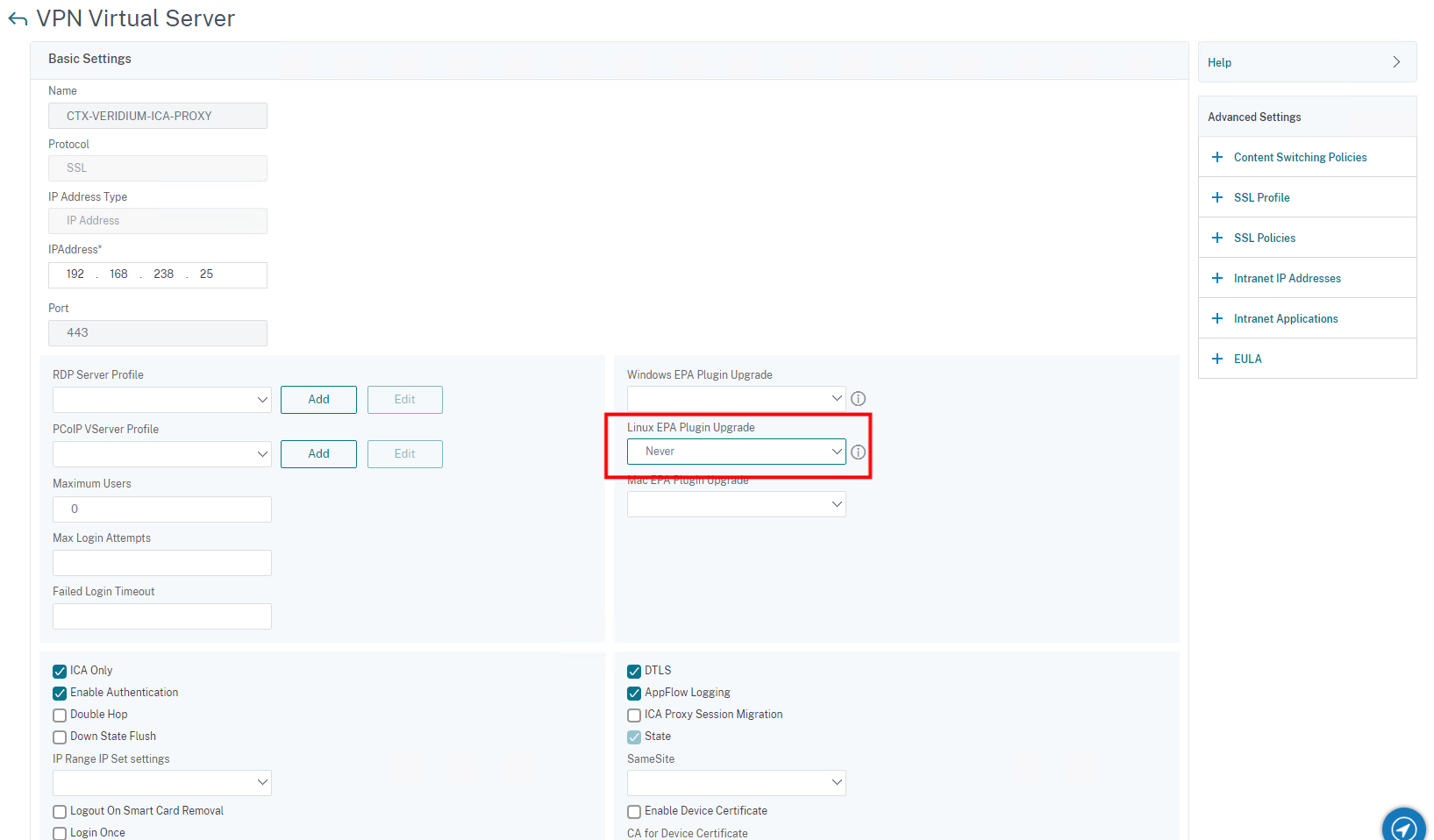Open the info tooltip for Linux EPA Plugin Upgrade

pyautogui.click(x=858, y=452)
